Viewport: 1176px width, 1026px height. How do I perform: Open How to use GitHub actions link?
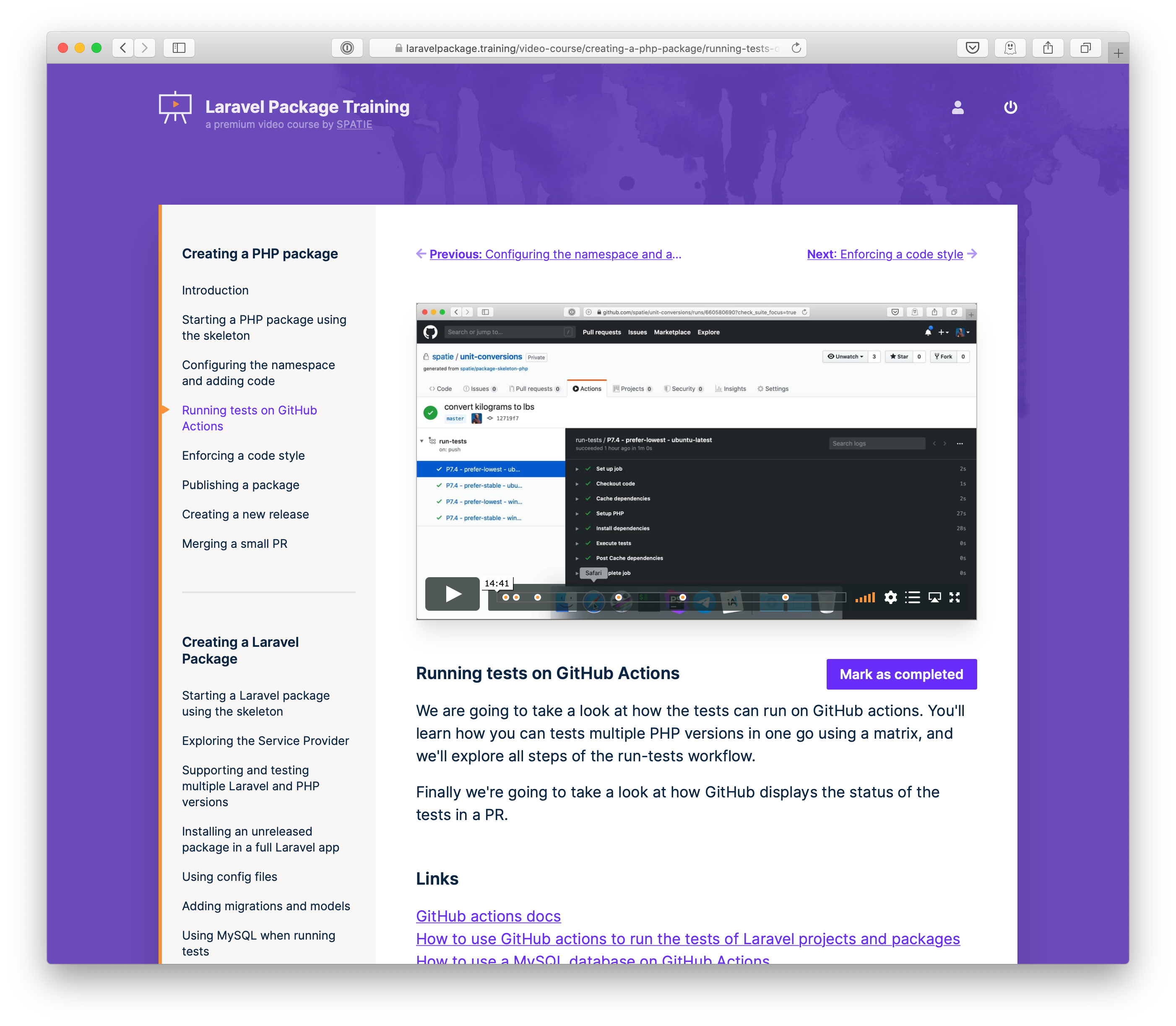coord(688,940)
